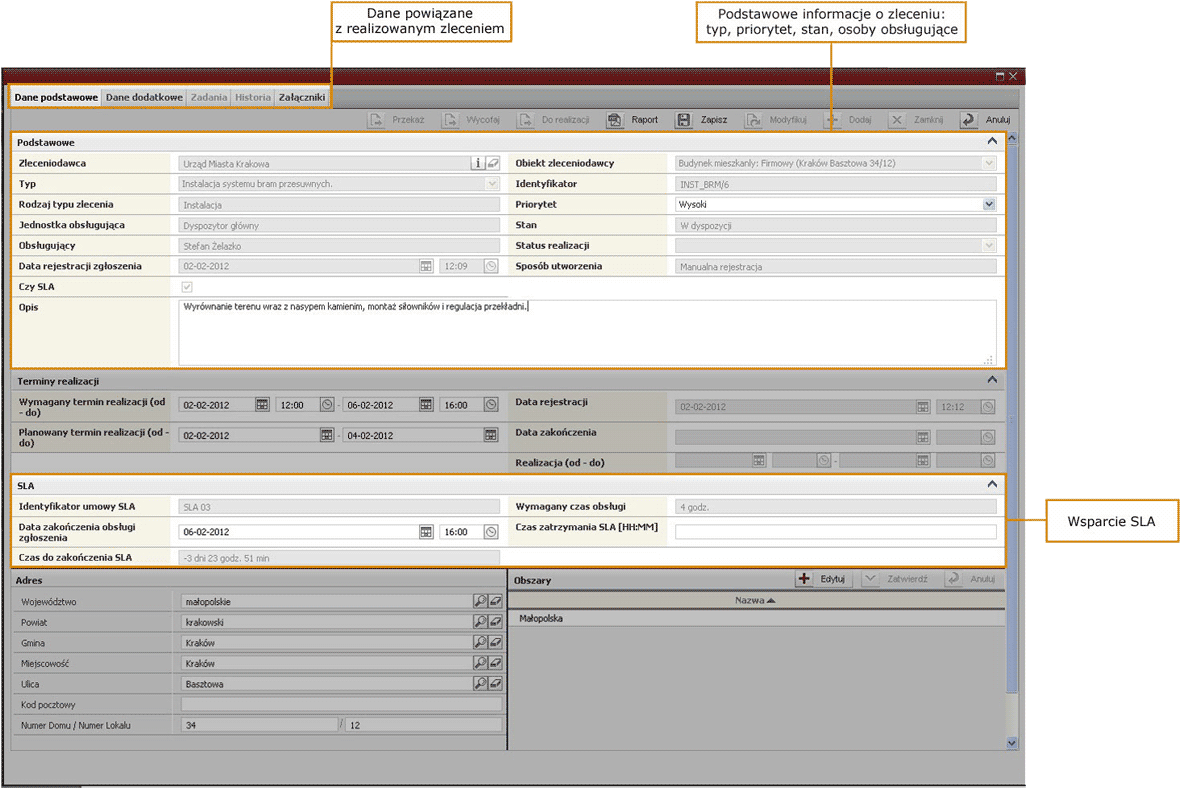
Task: Collapse the SLA section
Action: (992, 484)
